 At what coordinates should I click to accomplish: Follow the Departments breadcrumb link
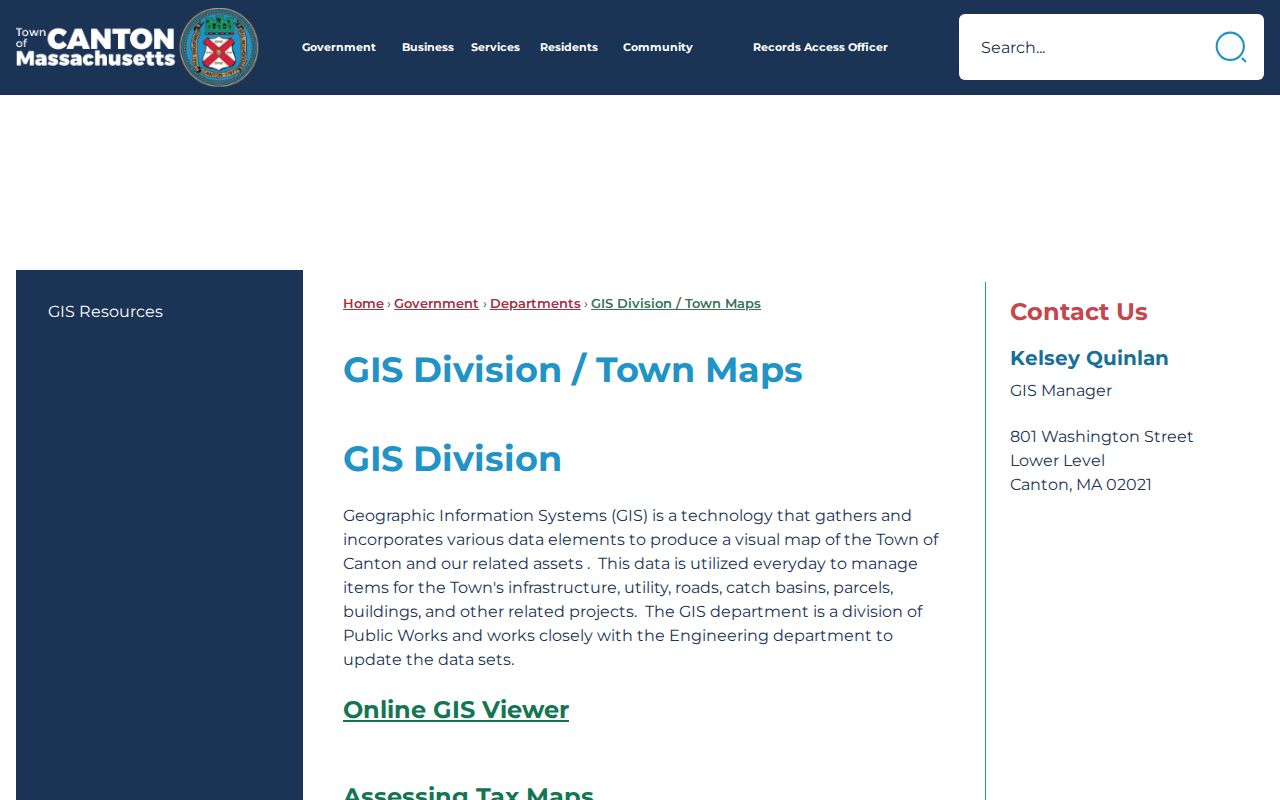(x=535, y=303)
